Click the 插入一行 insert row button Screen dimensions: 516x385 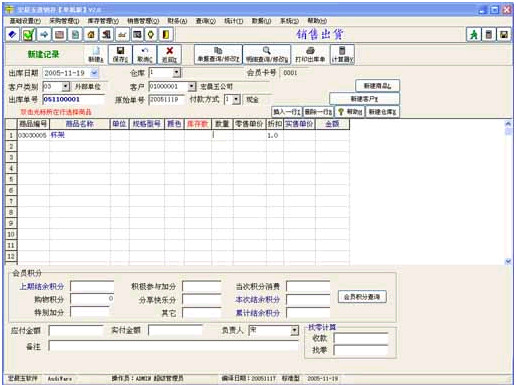(x=287, y=112)
